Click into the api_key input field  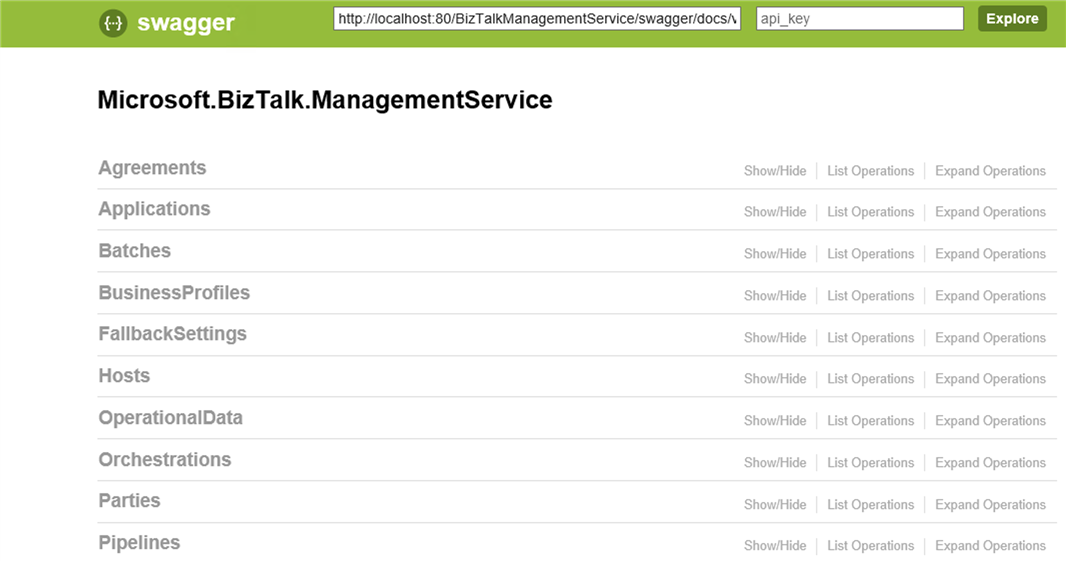tap(859, 18)
